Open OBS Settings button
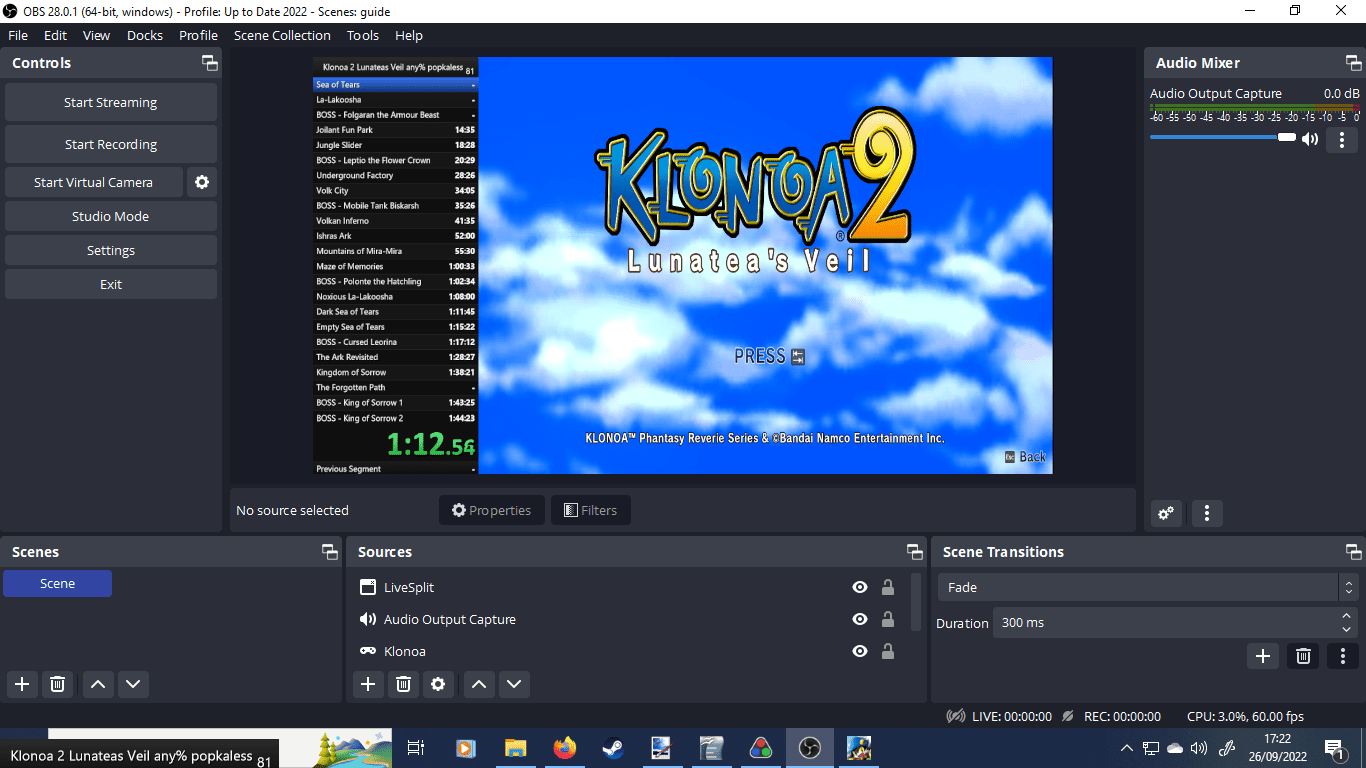Viewport: 1366px width, 768px height. [111, 250]
